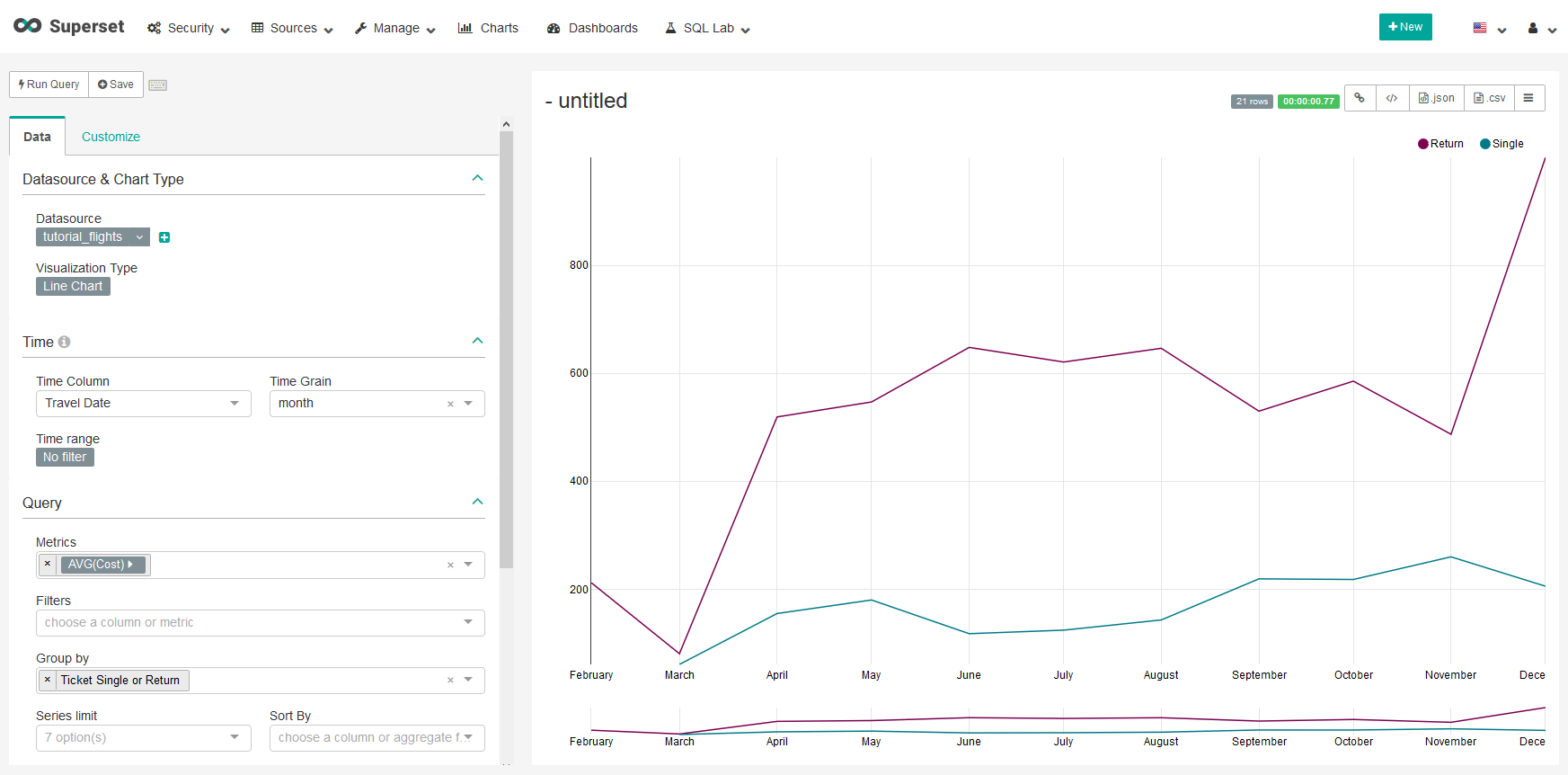The height and width of the screenshot is (775, 1568).
Task: Open the chart hamburger menu icon
Action: [x=1528, y=98]
